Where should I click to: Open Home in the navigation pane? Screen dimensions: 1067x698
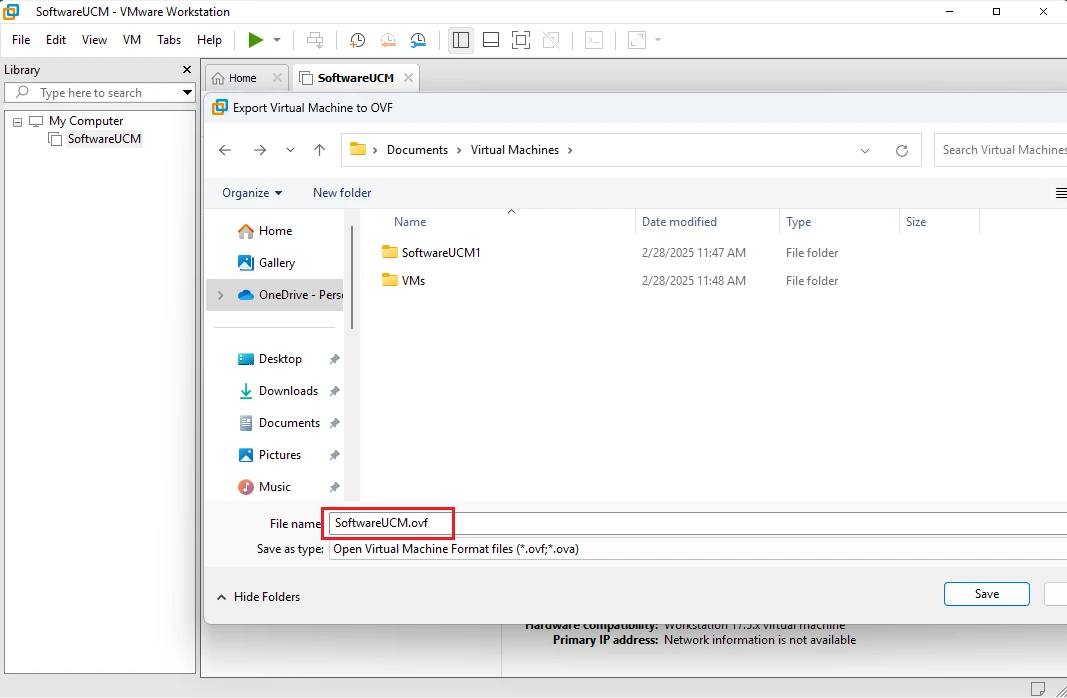pyautogui.click(x=275, y=231)
